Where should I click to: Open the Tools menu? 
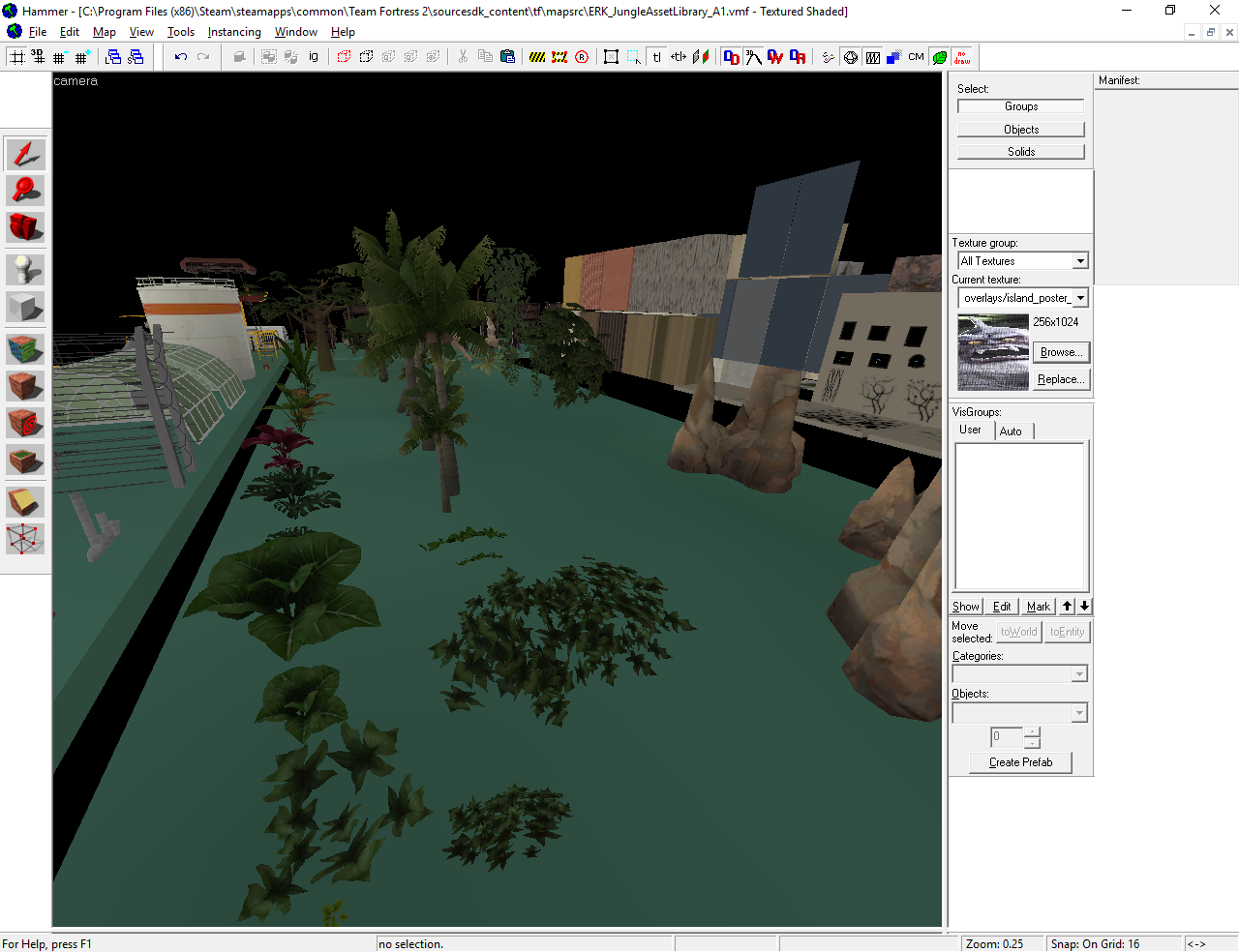point(181,32)
